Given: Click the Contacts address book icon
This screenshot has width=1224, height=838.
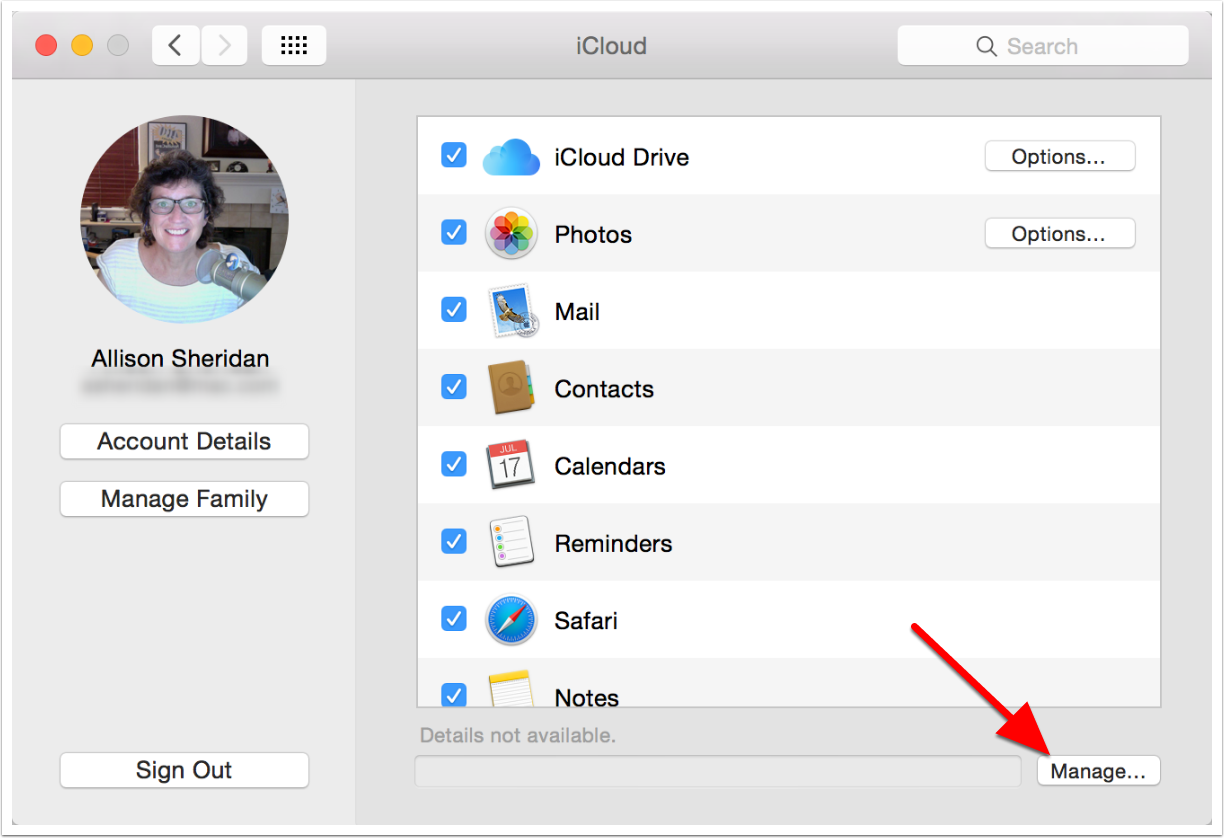Looking at the screenshot, I should (511, 389).
